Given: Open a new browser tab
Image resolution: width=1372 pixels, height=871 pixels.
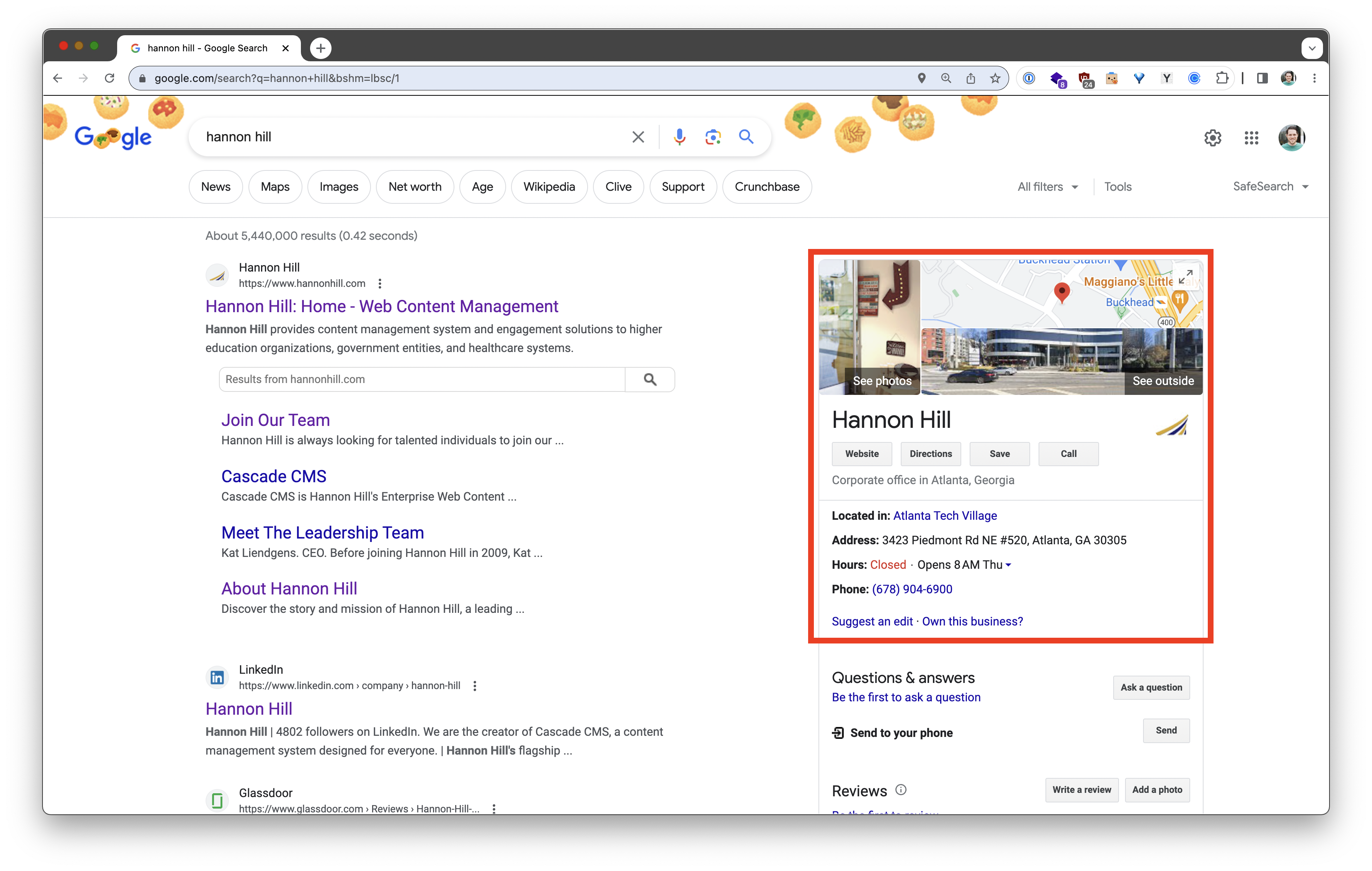Looking at the screenshot, I should [321, 48].
